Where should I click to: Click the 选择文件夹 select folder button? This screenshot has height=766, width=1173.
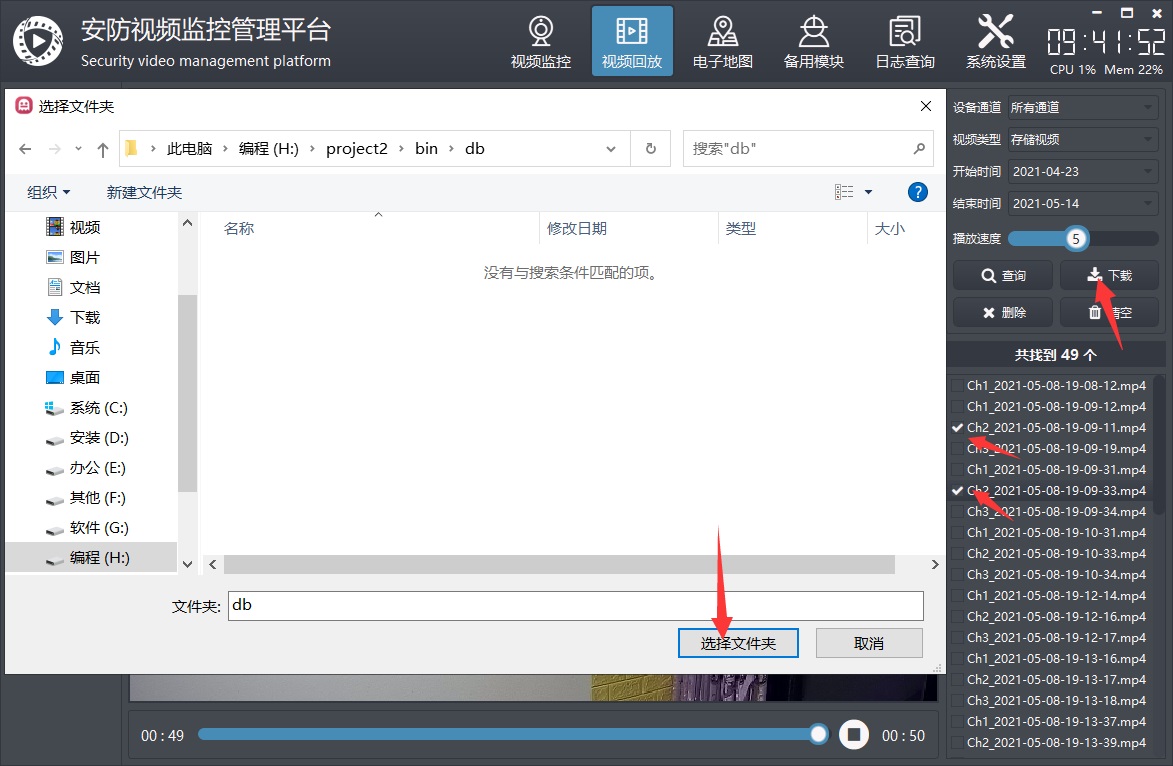(738, 643)
